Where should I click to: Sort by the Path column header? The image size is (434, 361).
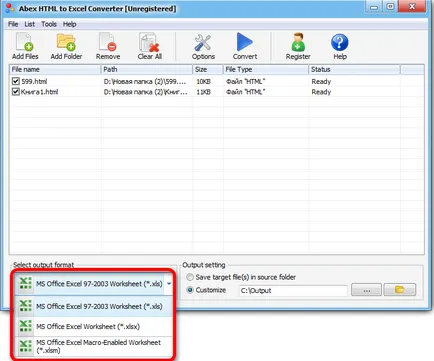click(x=147, y=69)
